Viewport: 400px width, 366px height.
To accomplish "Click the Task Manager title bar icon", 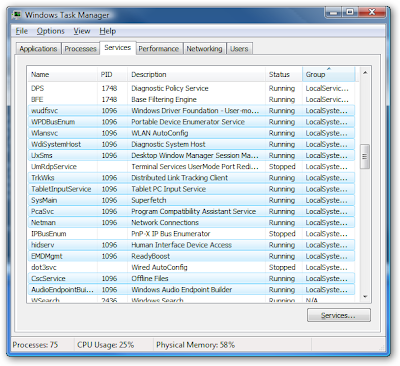I will [x=17, y=15].
